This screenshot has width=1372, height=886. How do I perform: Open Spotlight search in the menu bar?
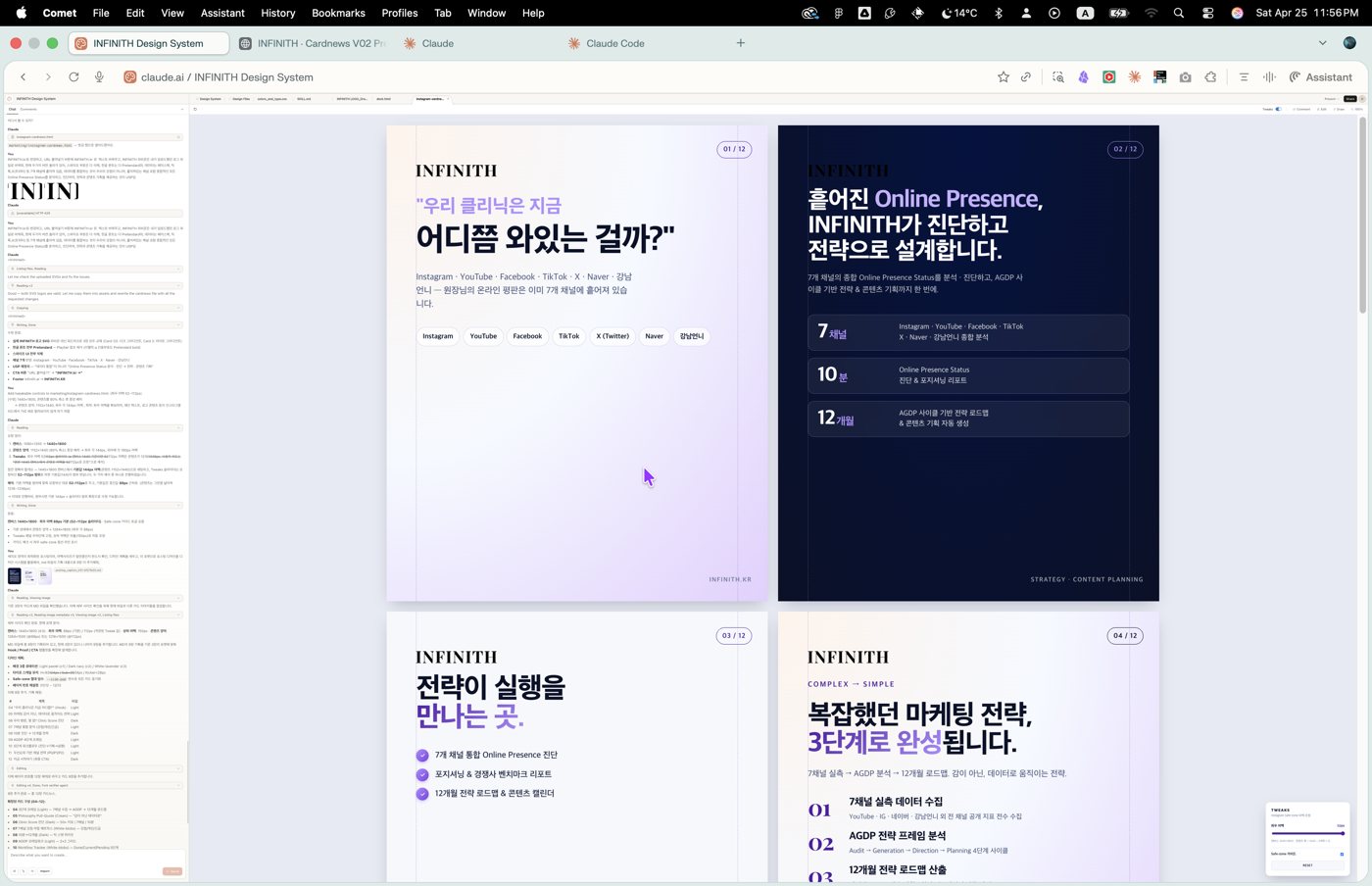coord(1179,13)
